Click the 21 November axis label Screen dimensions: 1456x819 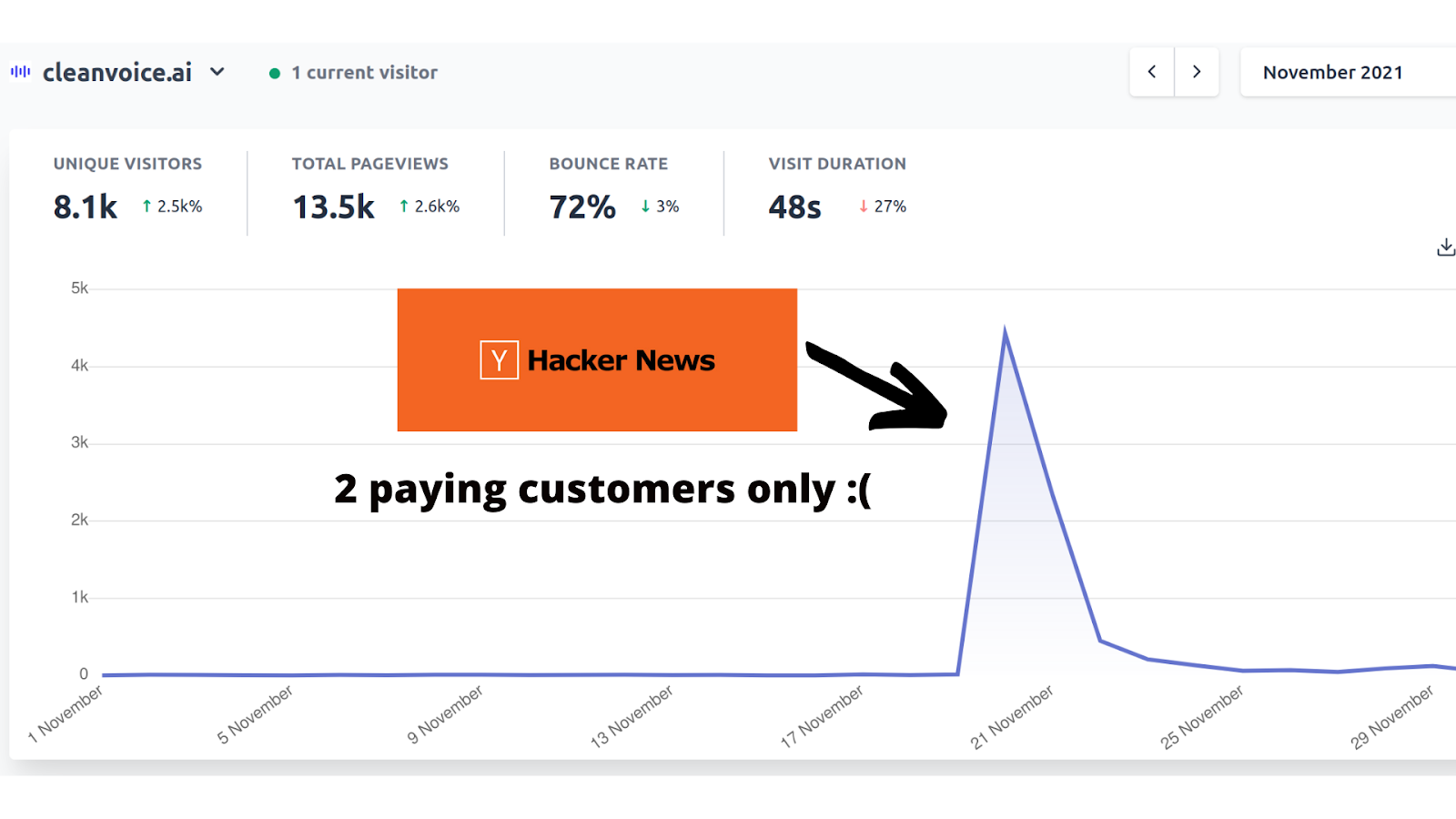click(1012, 718)
